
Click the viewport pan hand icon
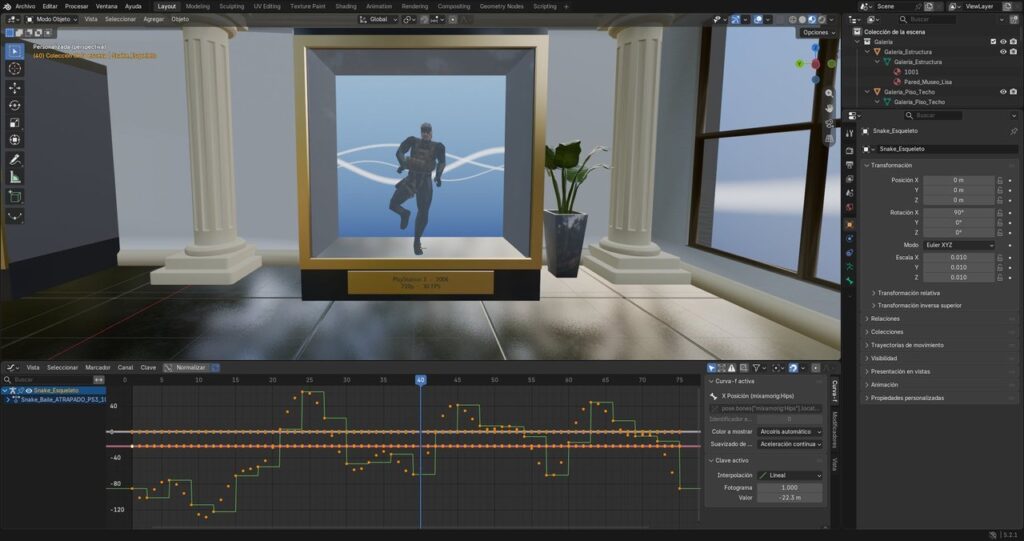click(829, 108)
